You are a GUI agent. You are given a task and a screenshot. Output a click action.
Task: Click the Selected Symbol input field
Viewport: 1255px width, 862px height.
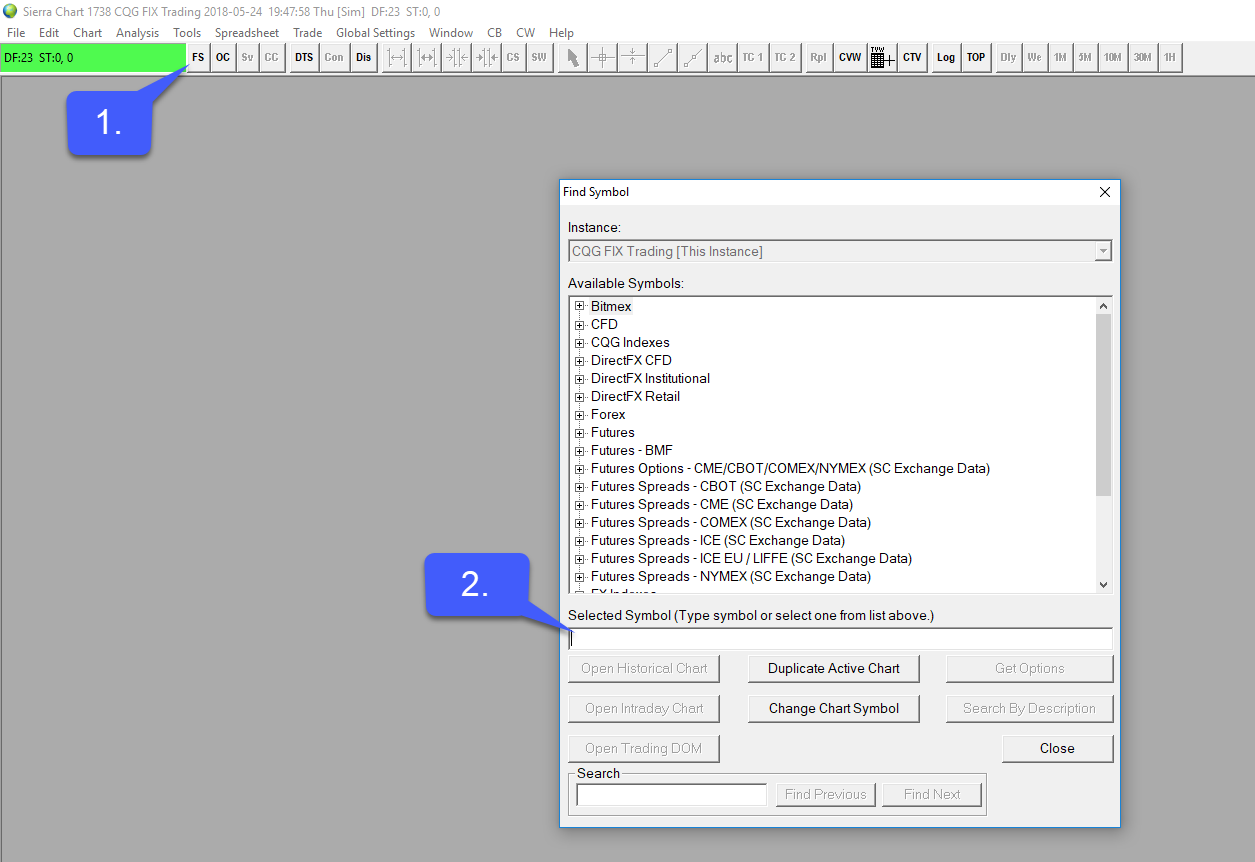click(x=840, y=639)
